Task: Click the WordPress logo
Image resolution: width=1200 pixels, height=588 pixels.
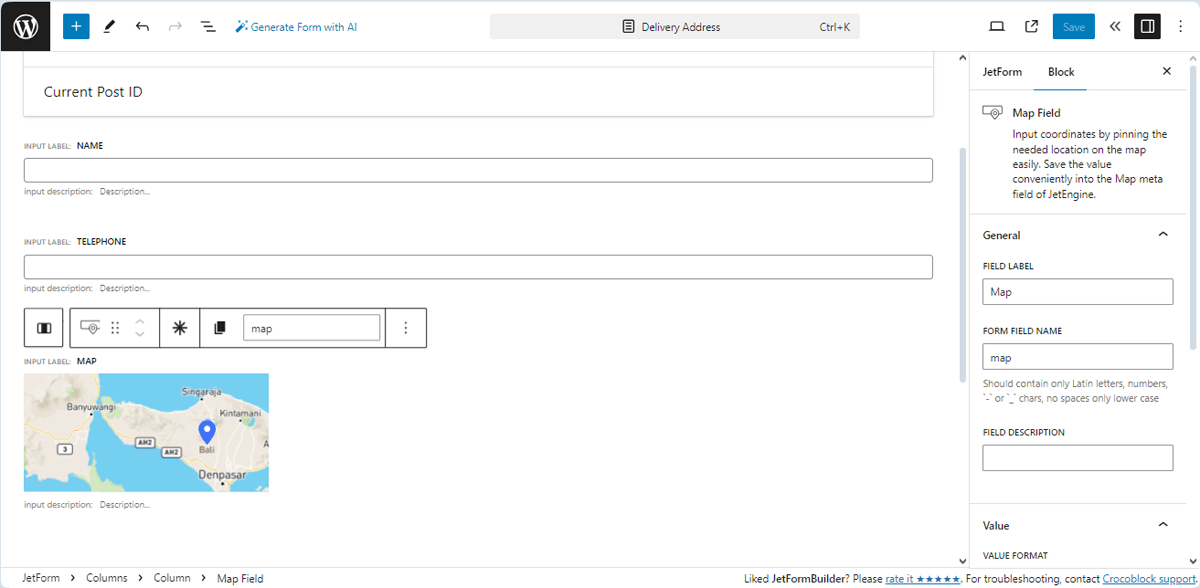Action: [x=24, y=25]
